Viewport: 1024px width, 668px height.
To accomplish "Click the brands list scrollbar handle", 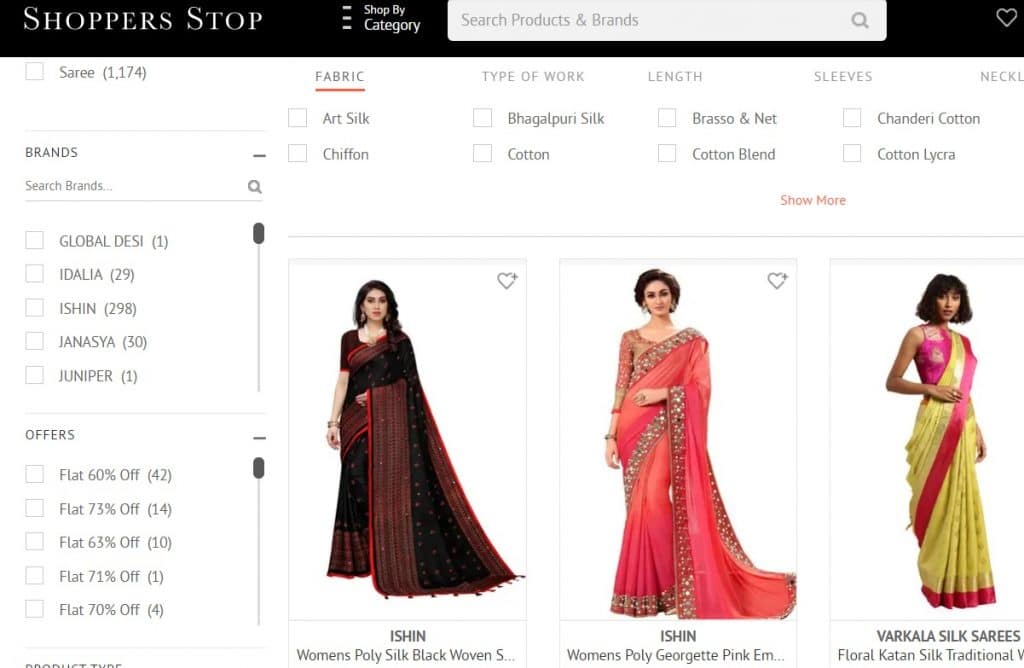I will [259, 233].
